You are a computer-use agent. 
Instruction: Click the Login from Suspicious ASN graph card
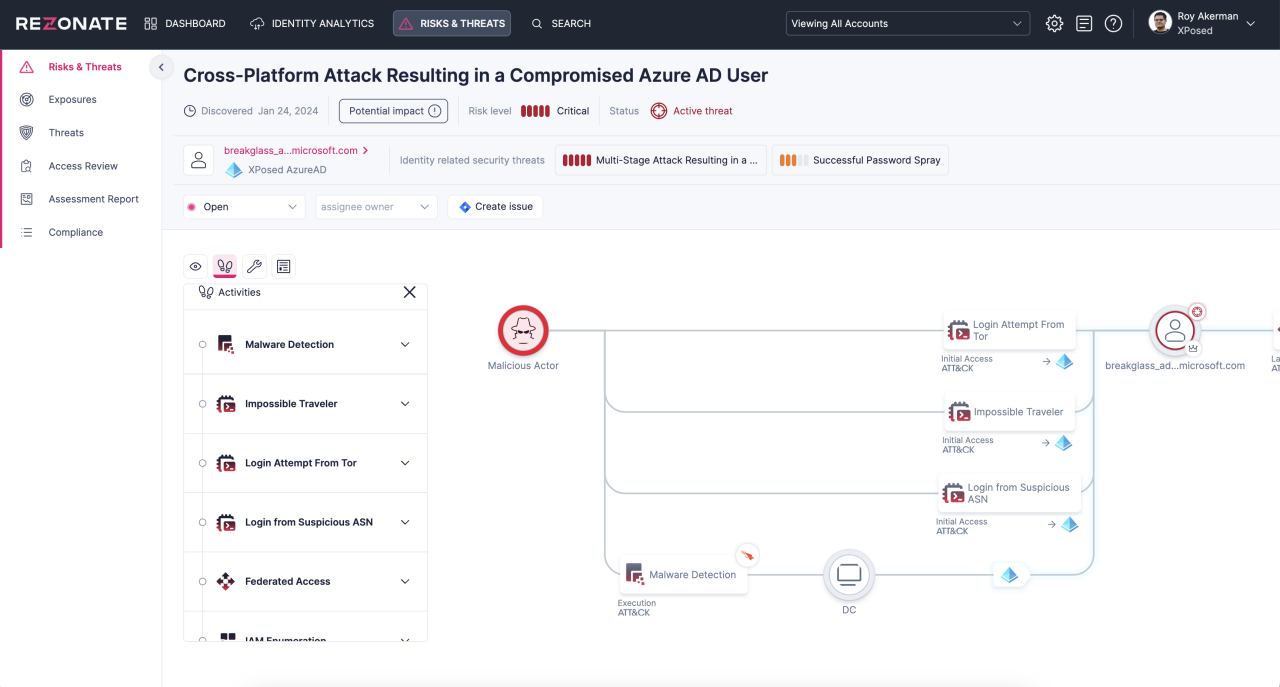click(1010, 493)
